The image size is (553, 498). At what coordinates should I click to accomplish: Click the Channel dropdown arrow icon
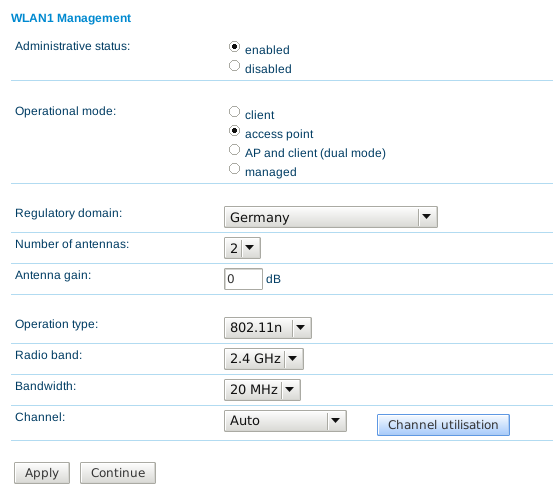[335, 420]
